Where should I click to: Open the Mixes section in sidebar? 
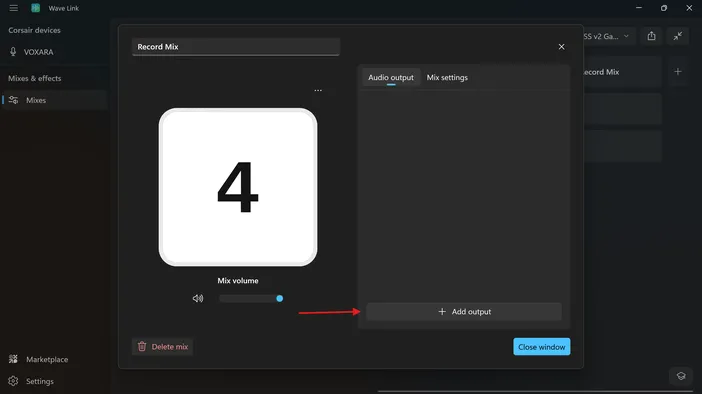click(54, 100)
